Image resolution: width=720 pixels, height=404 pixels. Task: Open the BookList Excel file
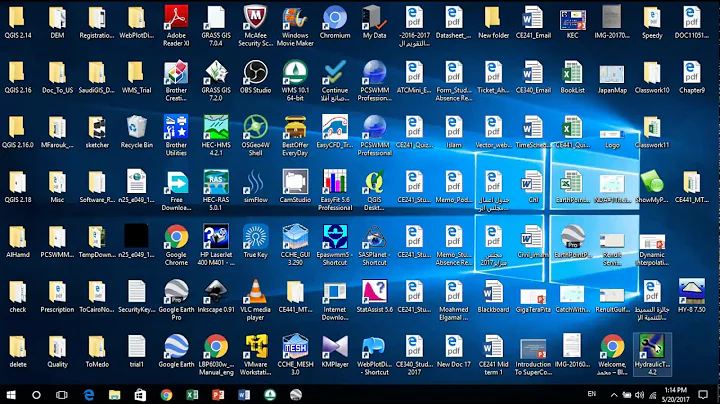click(x=573, y=77)
